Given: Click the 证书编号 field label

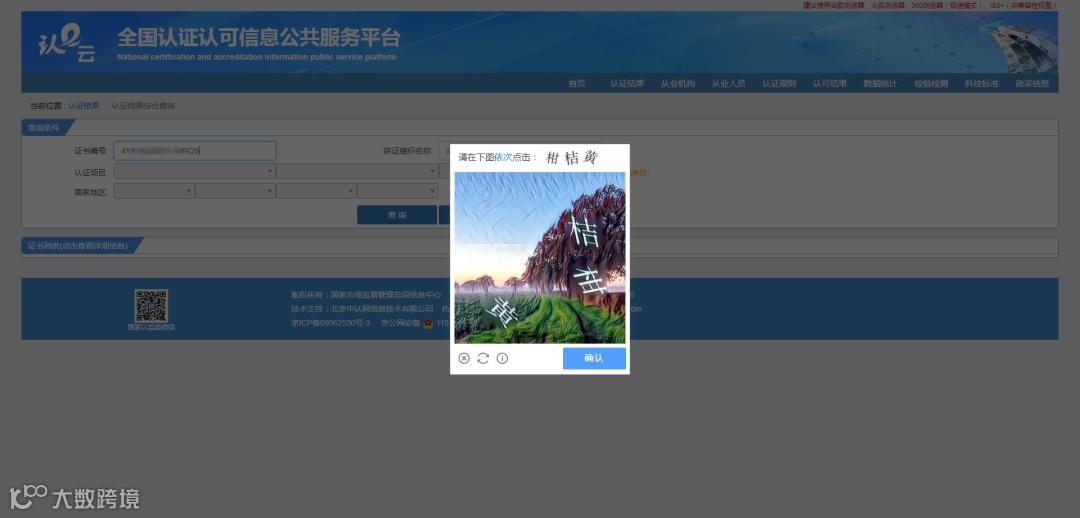Looking at the screenshot, I should point(91,151).
